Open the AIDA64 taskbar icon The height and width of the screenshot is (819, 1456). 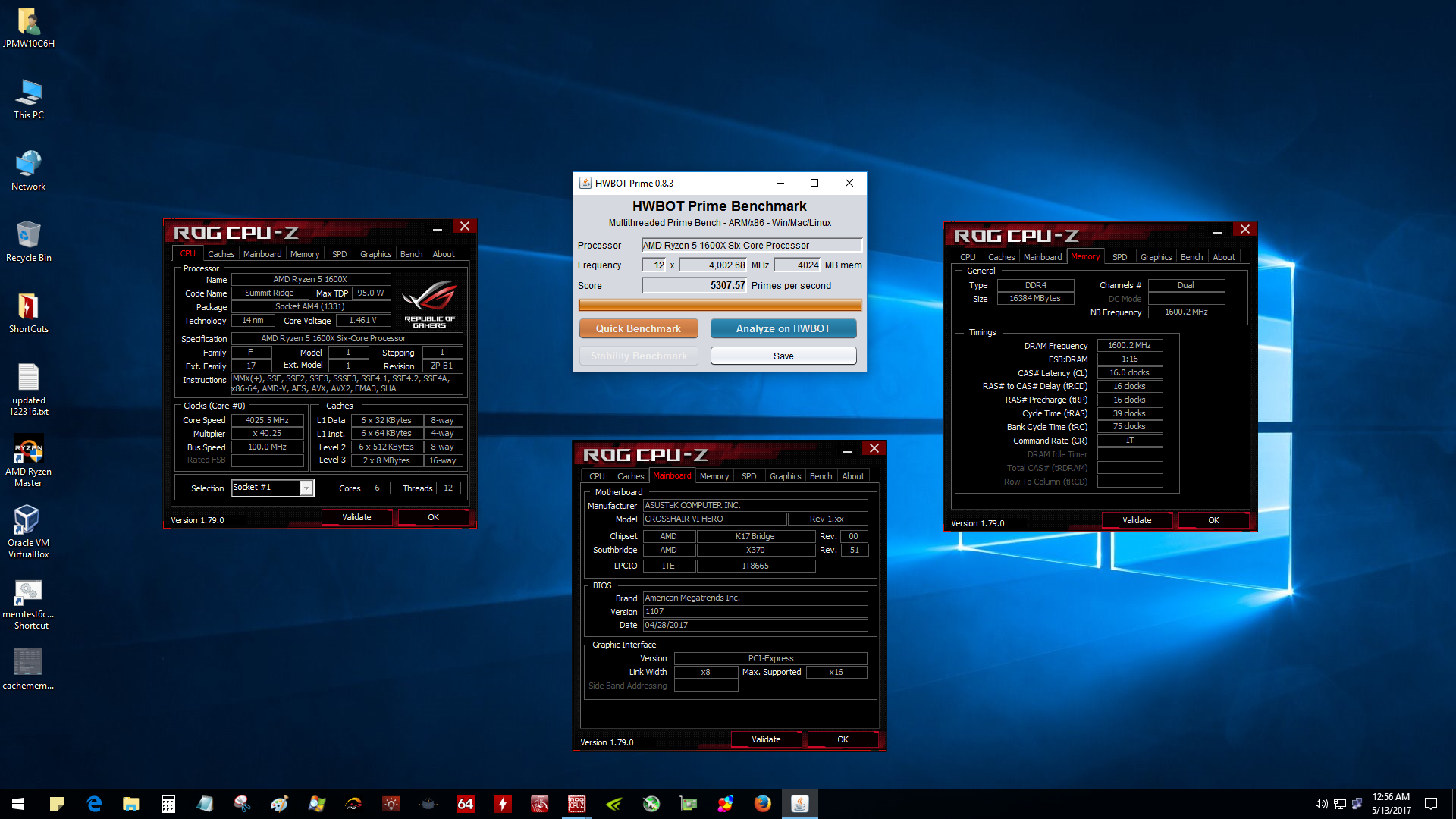click(465, 804)
